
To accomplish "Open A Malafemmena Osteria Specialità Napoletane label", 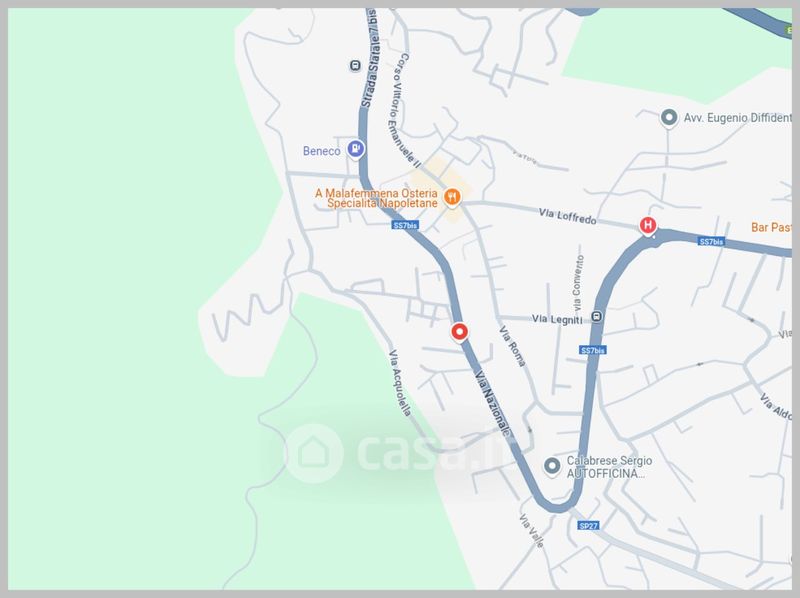I will (x=376, y=198).
